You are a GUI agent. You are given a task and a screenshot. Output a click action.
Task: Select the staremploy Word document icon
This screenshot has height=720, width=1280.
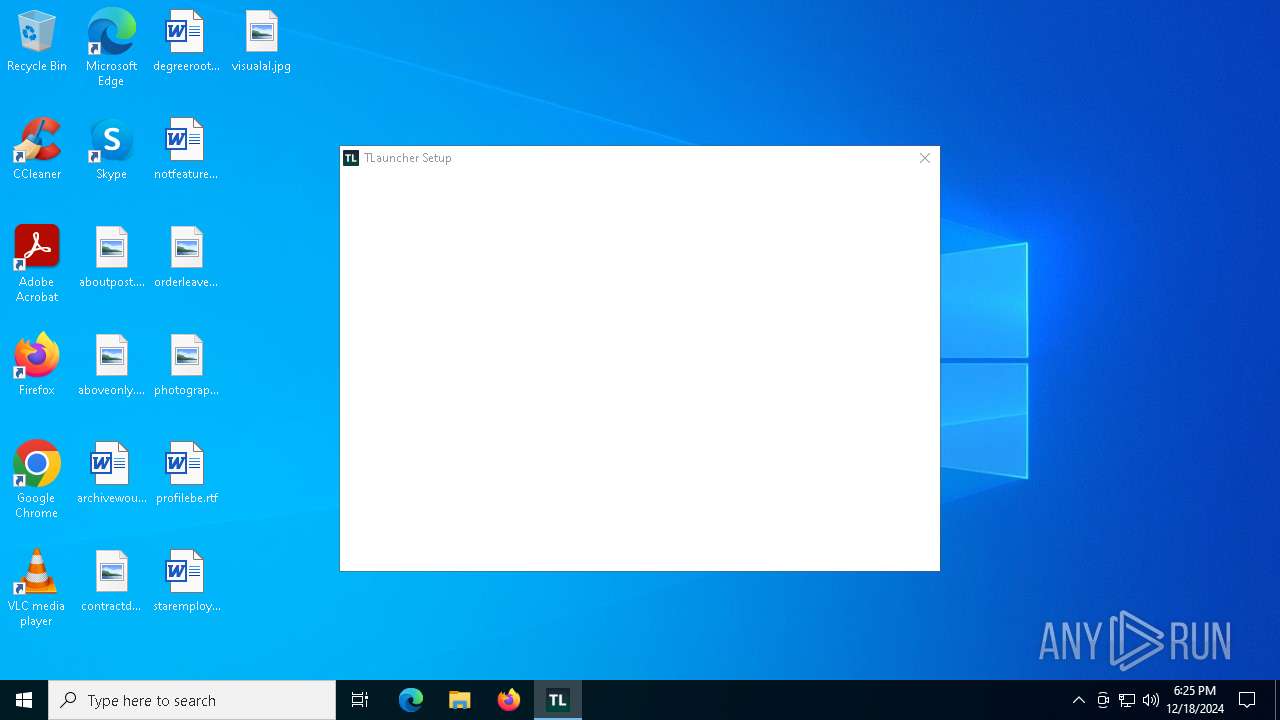pyautogui.click(x=186, y=582)
